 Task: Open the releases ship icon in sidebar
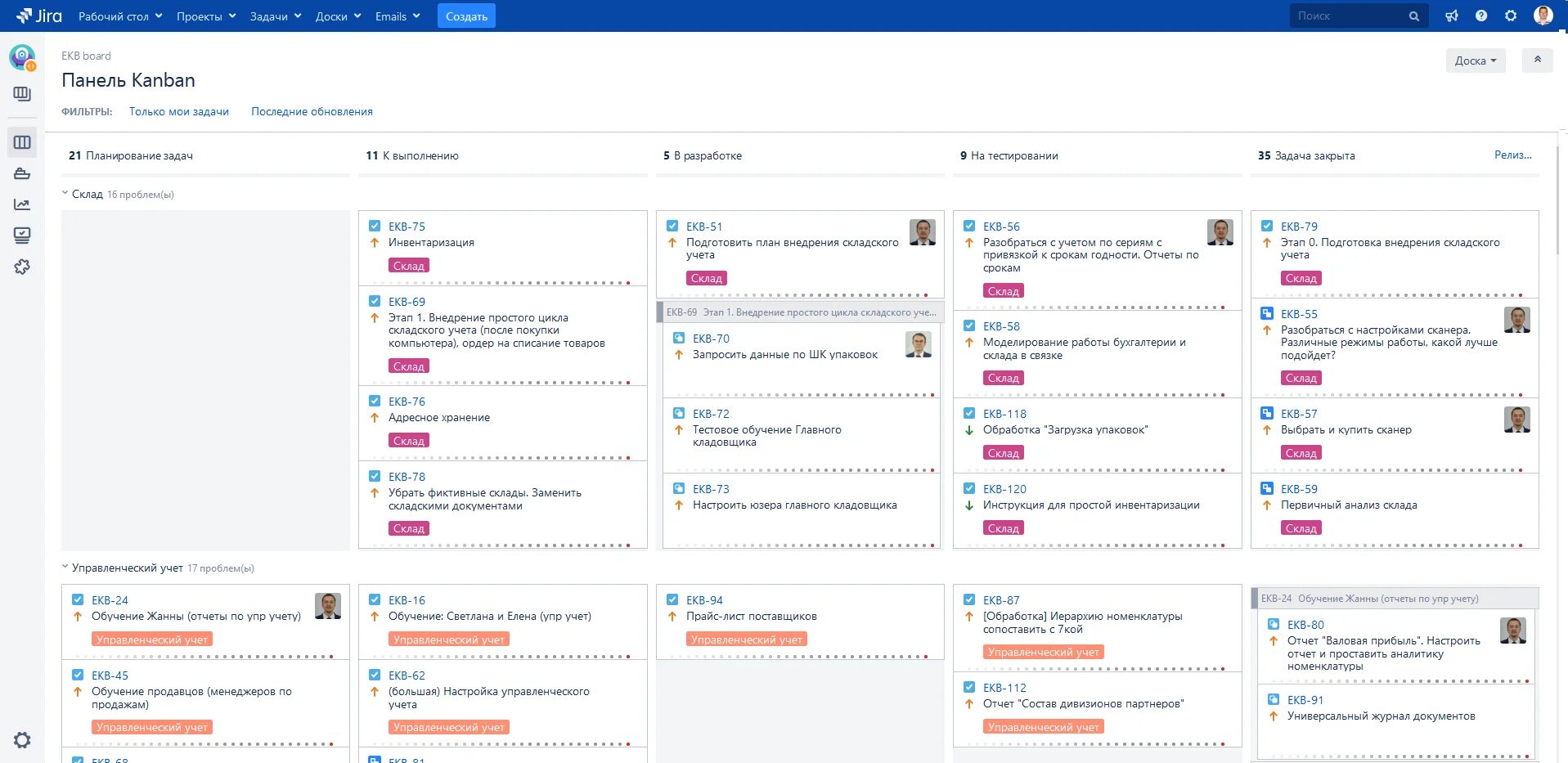point(22,173)
